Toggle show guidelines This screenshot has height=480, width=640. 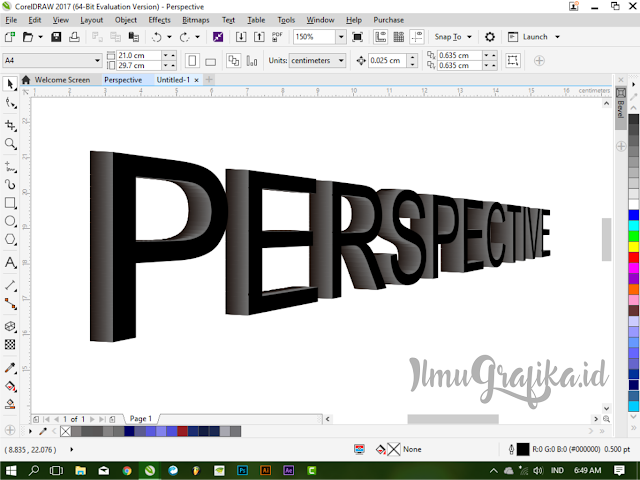point(417,37)
